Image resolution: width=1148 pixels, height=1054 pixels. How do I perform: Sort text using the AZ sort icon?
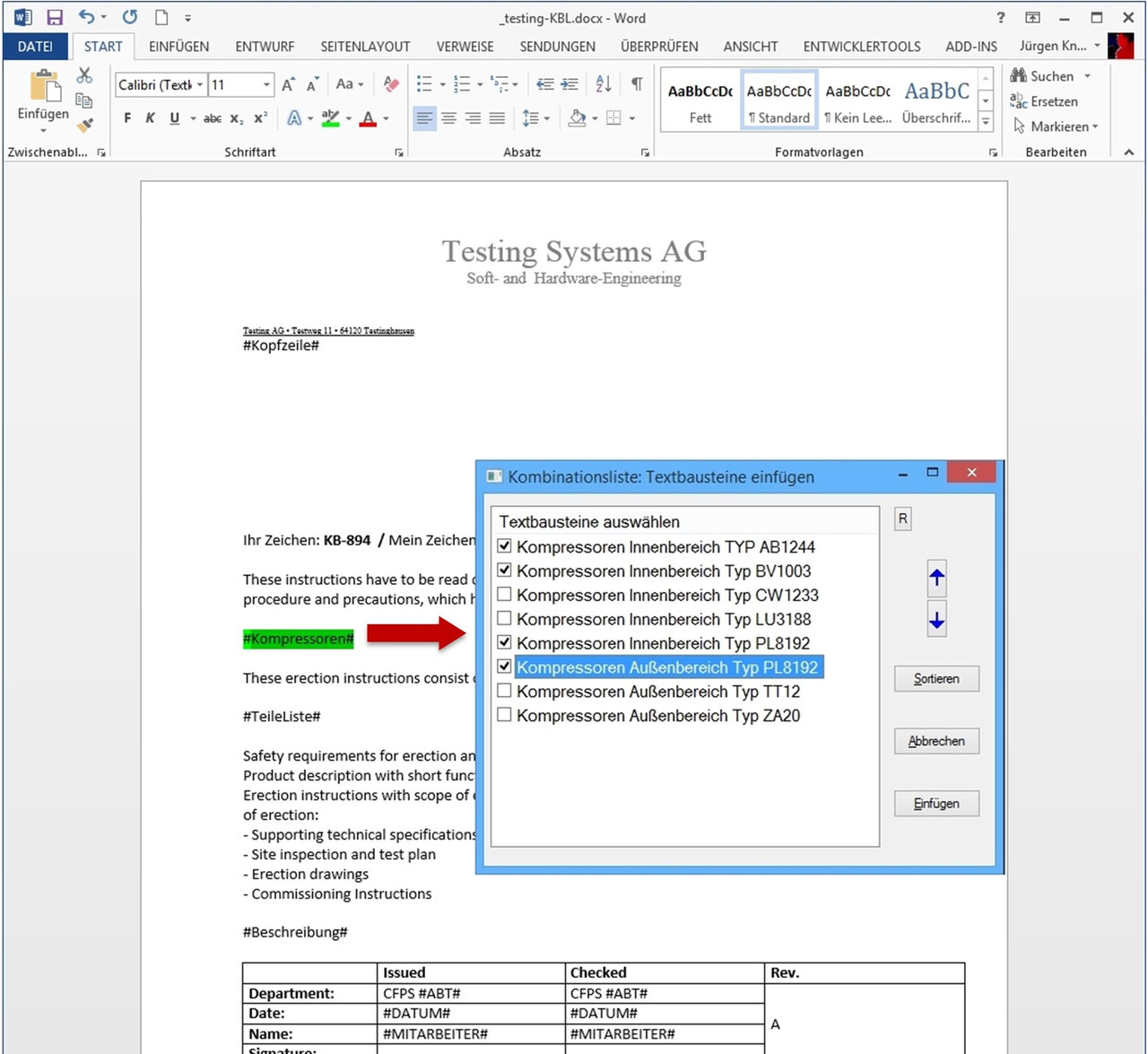602,83
